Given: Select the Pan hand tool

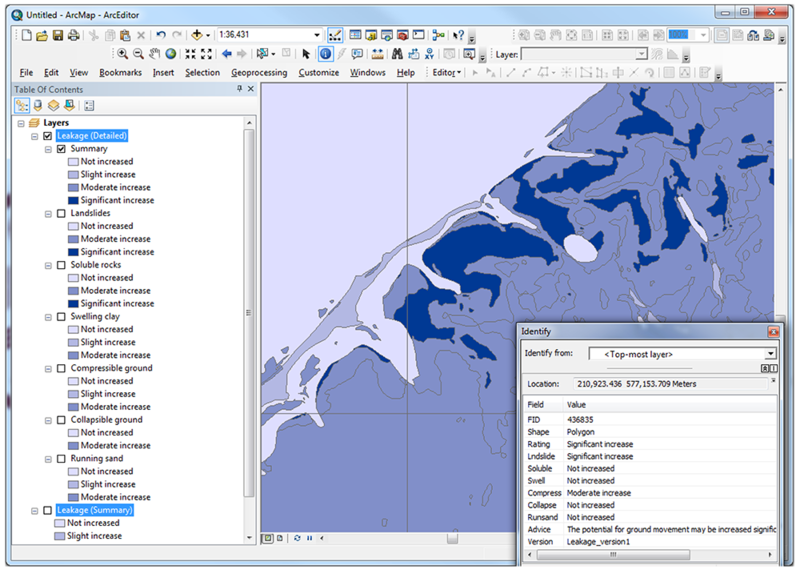Looking at the screenshot, I should coord(155,54).
